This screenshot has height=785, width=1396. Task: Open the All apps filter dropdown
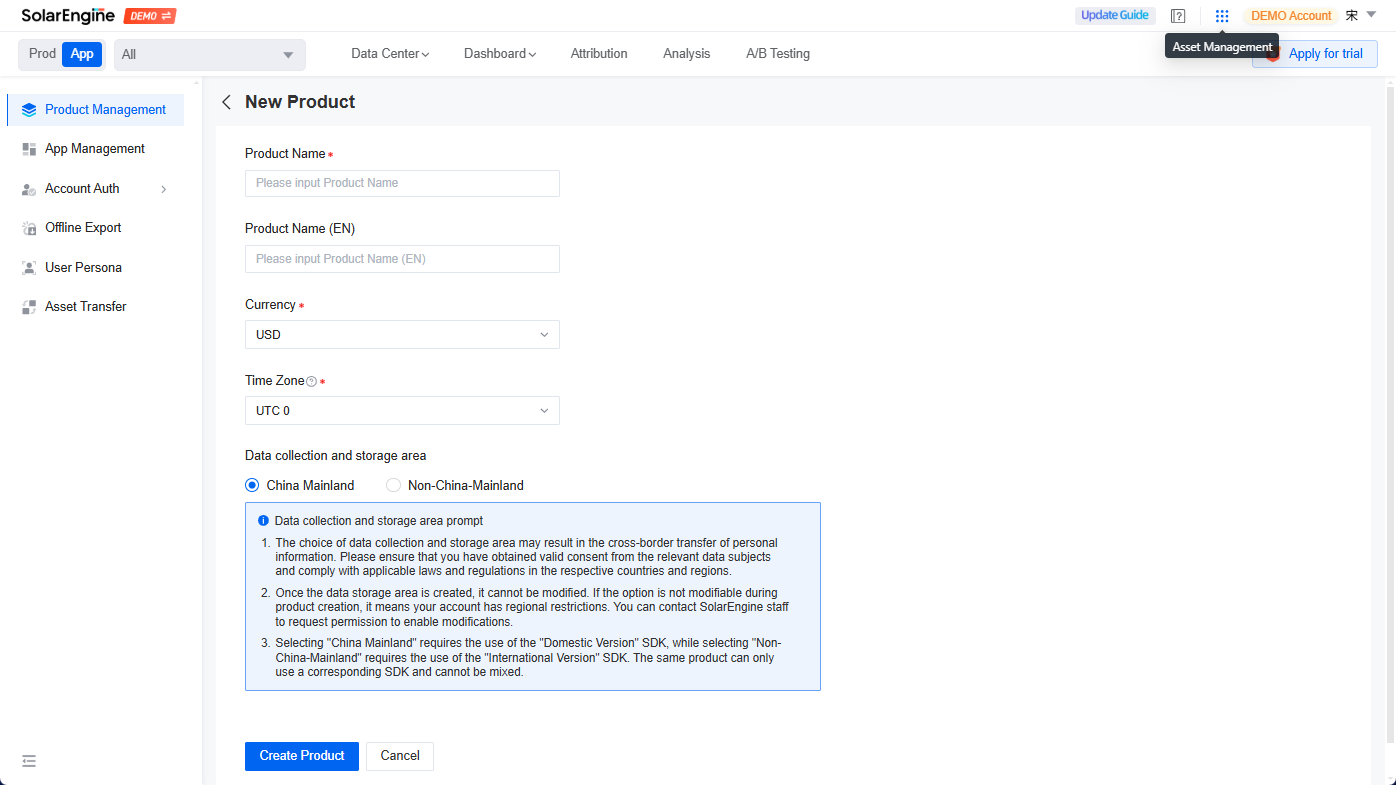[x=208, y=54]
